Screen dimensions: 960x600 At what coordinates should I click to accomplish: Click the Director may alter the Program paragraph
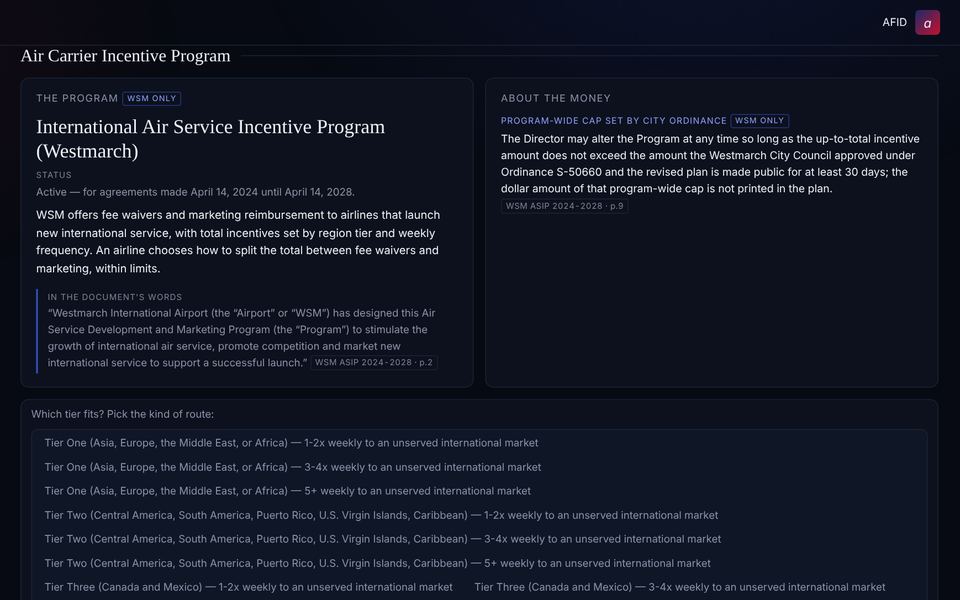710,164
